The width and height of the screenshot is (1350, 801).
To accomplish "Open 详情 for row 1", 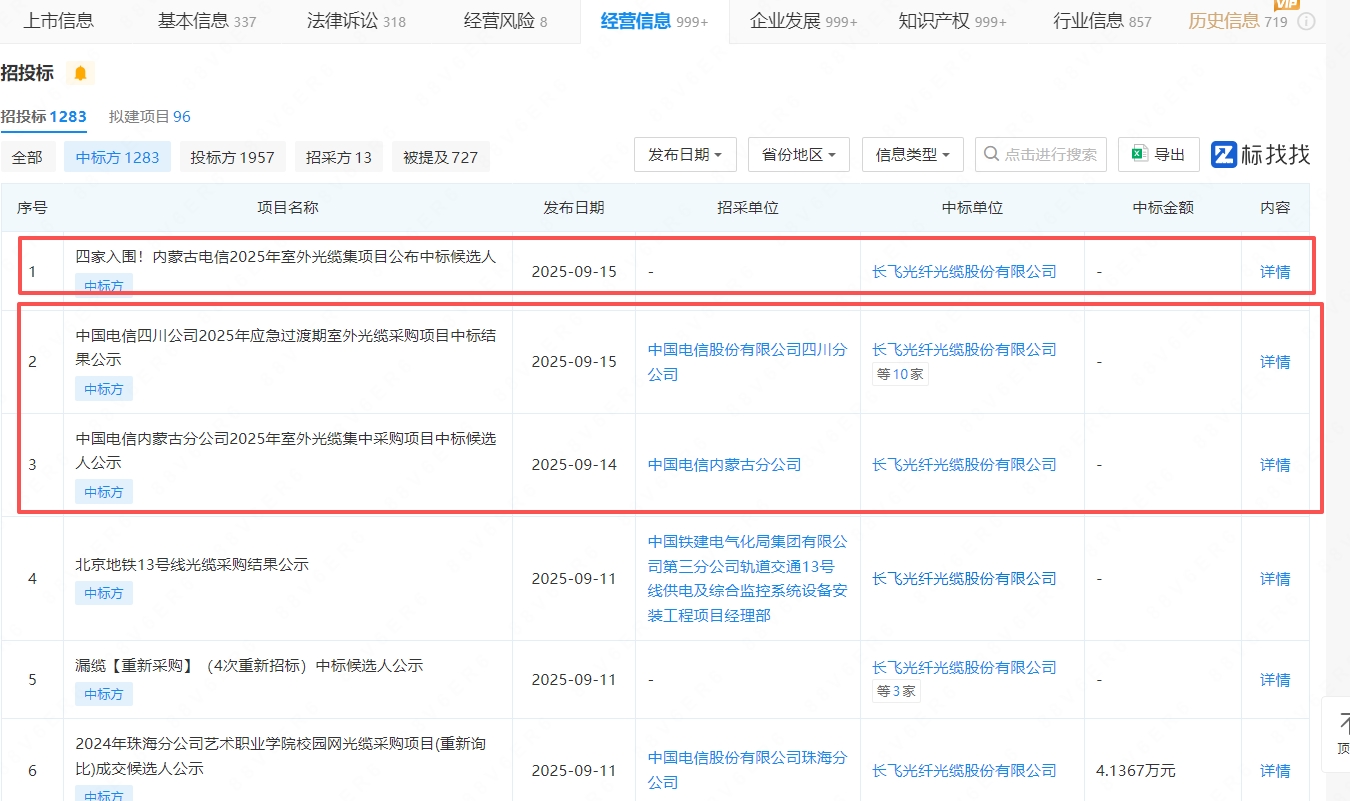I will pyautogui.click(x=1275, y=271).
